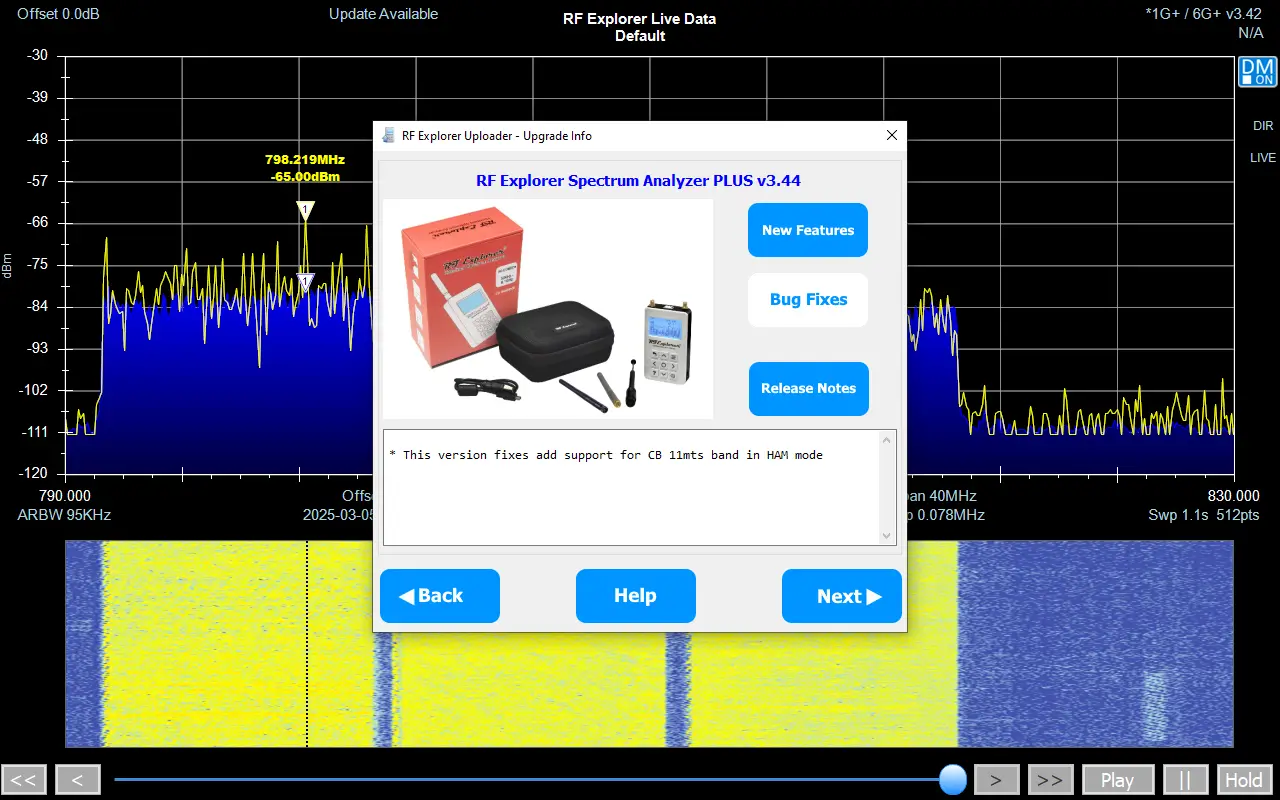1280x800 pixels.
Task: Toggle the DM ON indicator
Action: click(1257, 72)
